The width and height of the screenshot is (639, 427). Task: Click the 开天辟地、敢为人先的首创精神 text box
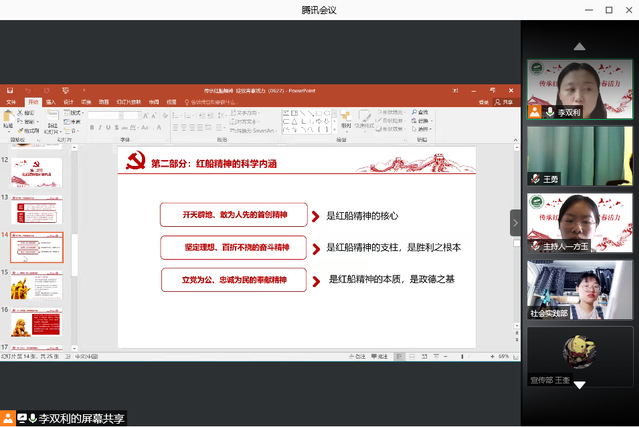(235, 215)
